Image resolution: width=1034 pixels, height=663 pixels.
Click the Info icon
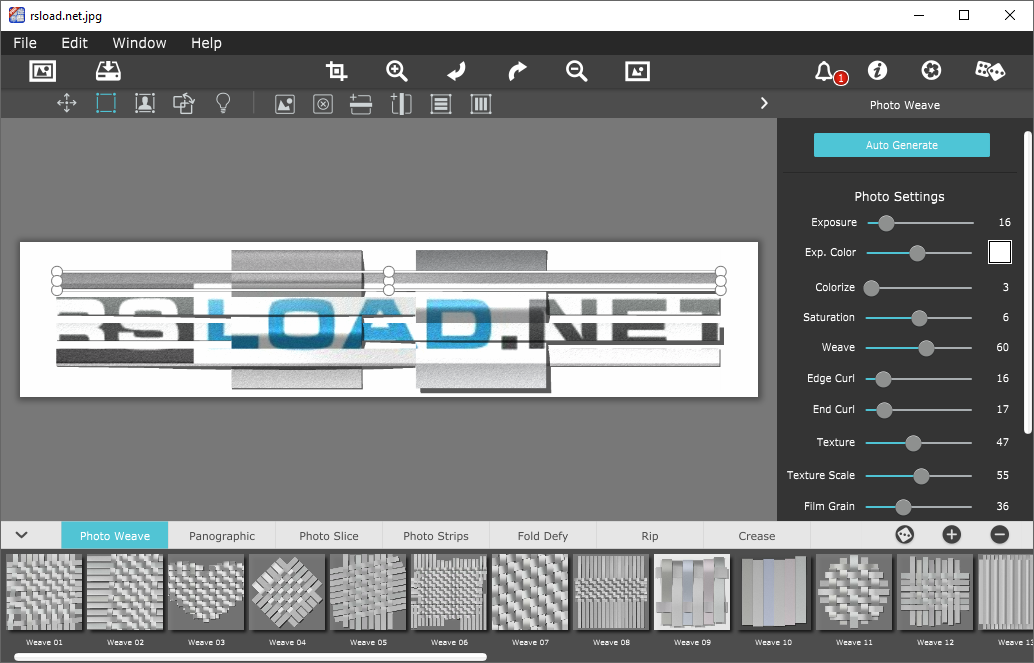coord(877,71)
